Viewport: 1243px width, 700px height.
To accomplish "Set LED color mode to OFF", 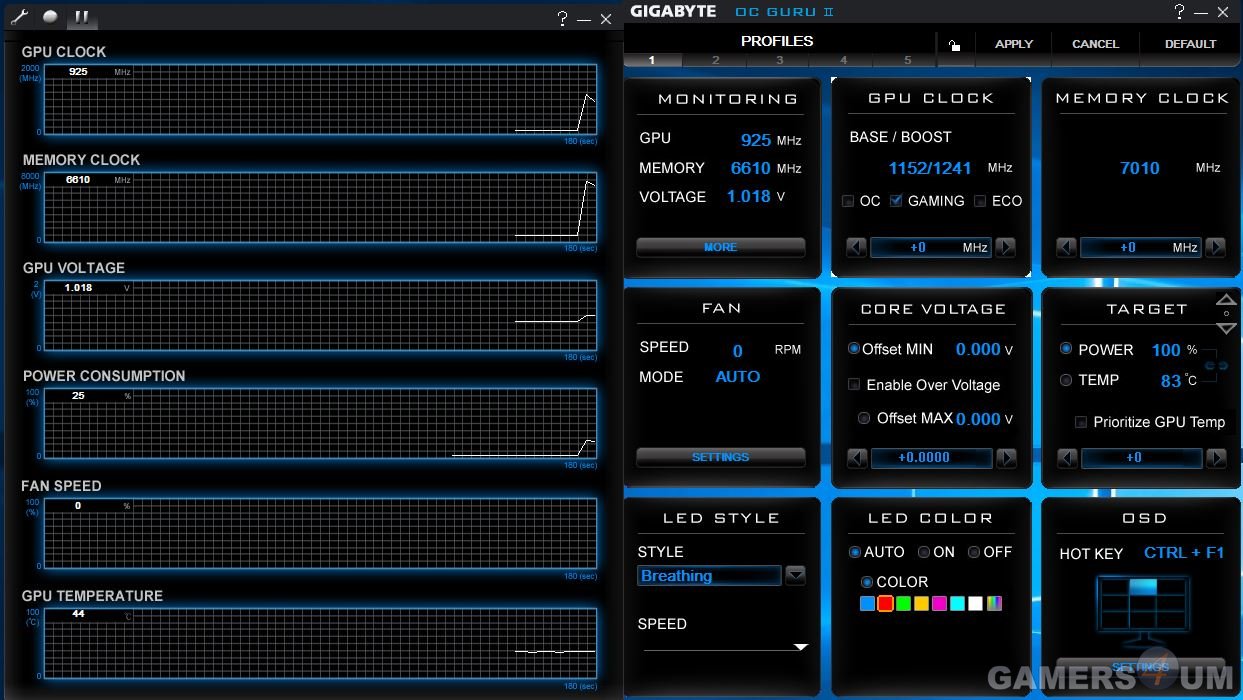I will (973, 552).
